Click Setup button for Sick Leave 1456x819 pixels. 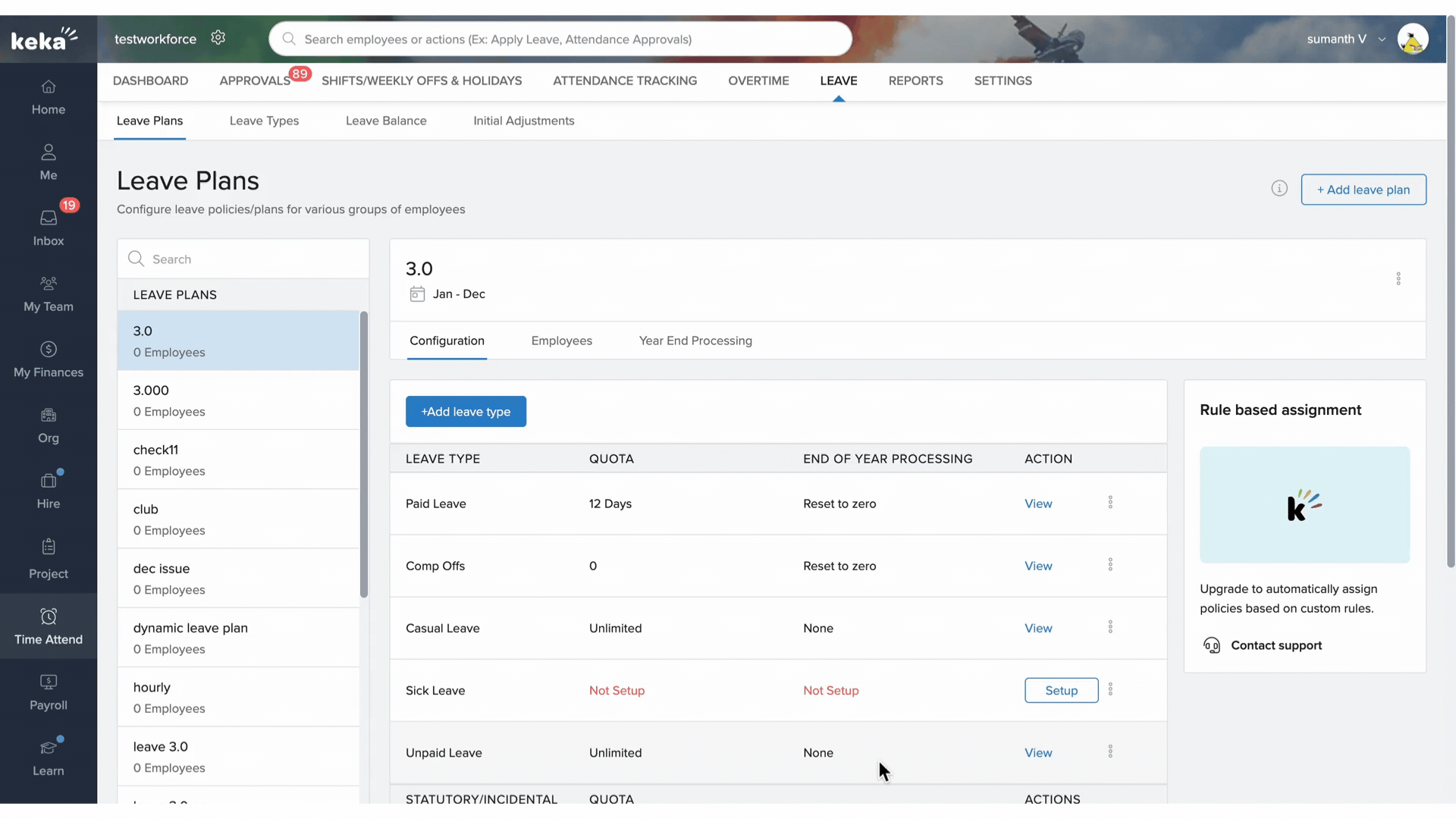tap(1061, 690)
